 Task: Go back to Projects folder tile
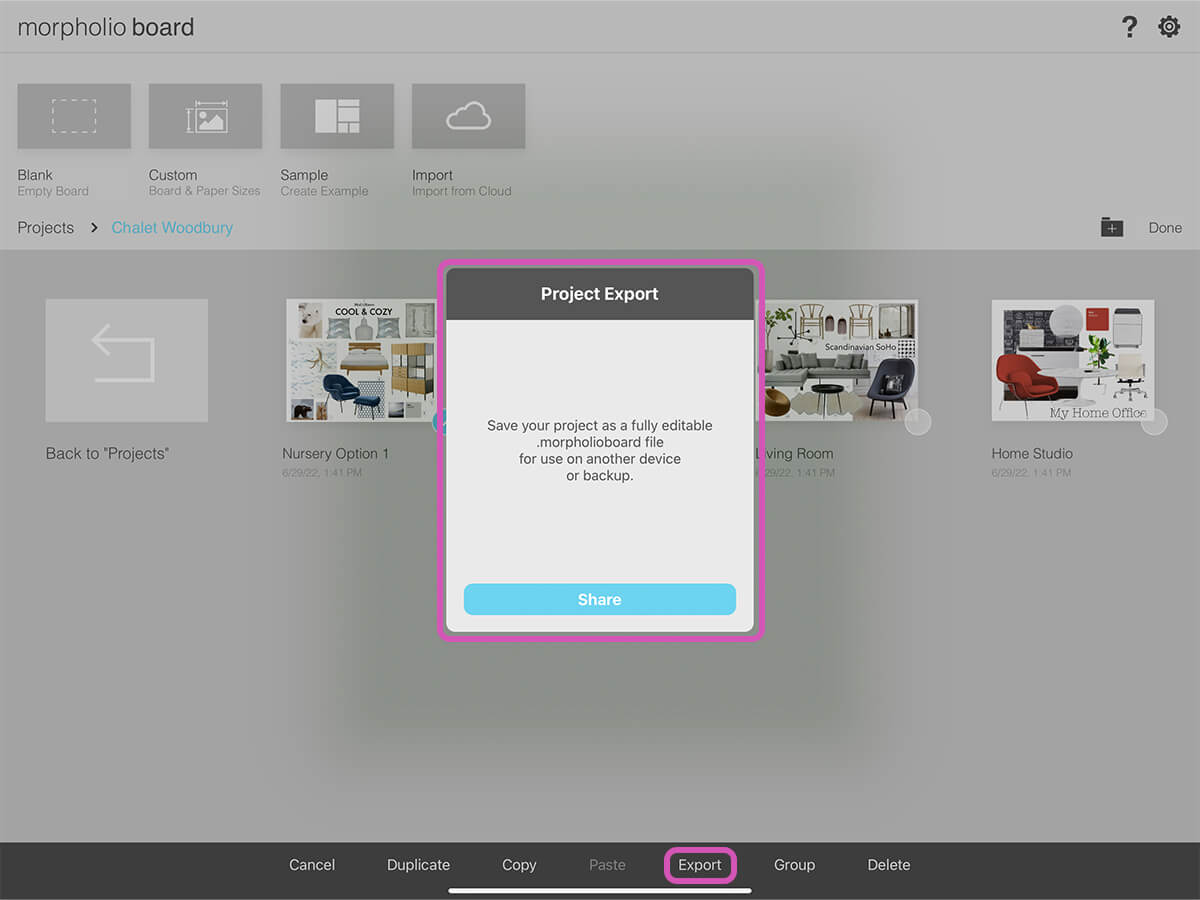point(127,360)
